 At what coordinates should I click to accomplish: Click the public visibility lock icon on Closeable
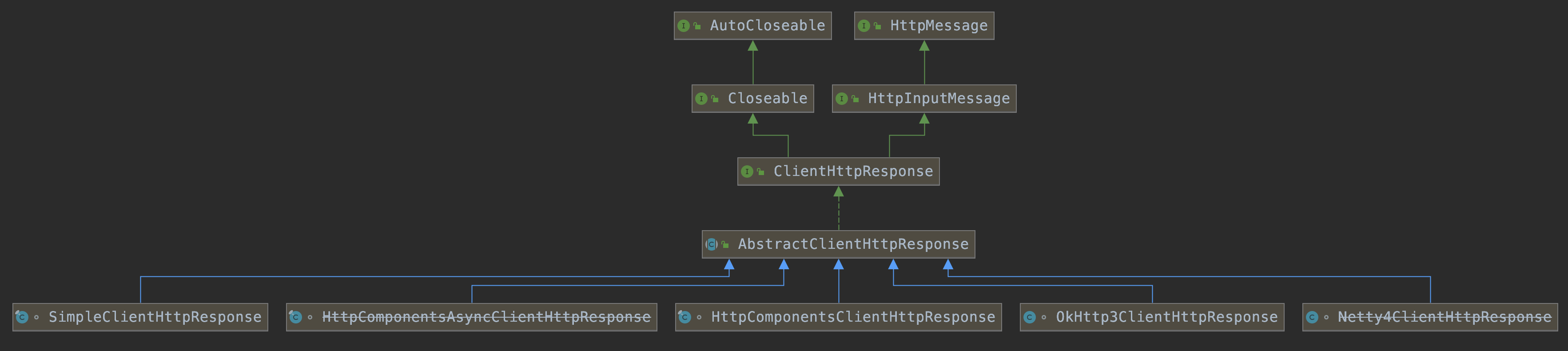[715, 99]
